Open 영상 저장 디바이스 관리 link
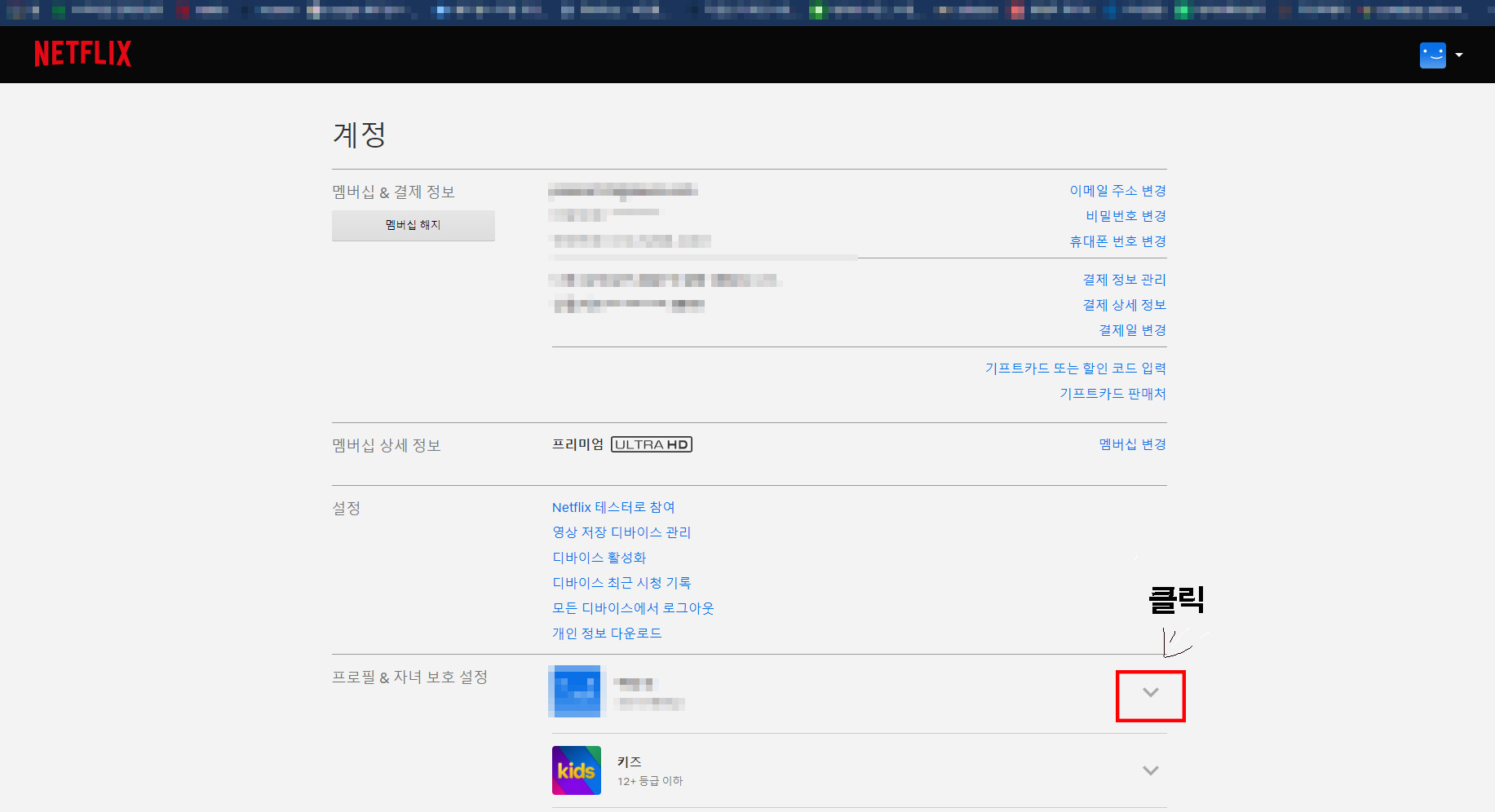 (621, 532)
